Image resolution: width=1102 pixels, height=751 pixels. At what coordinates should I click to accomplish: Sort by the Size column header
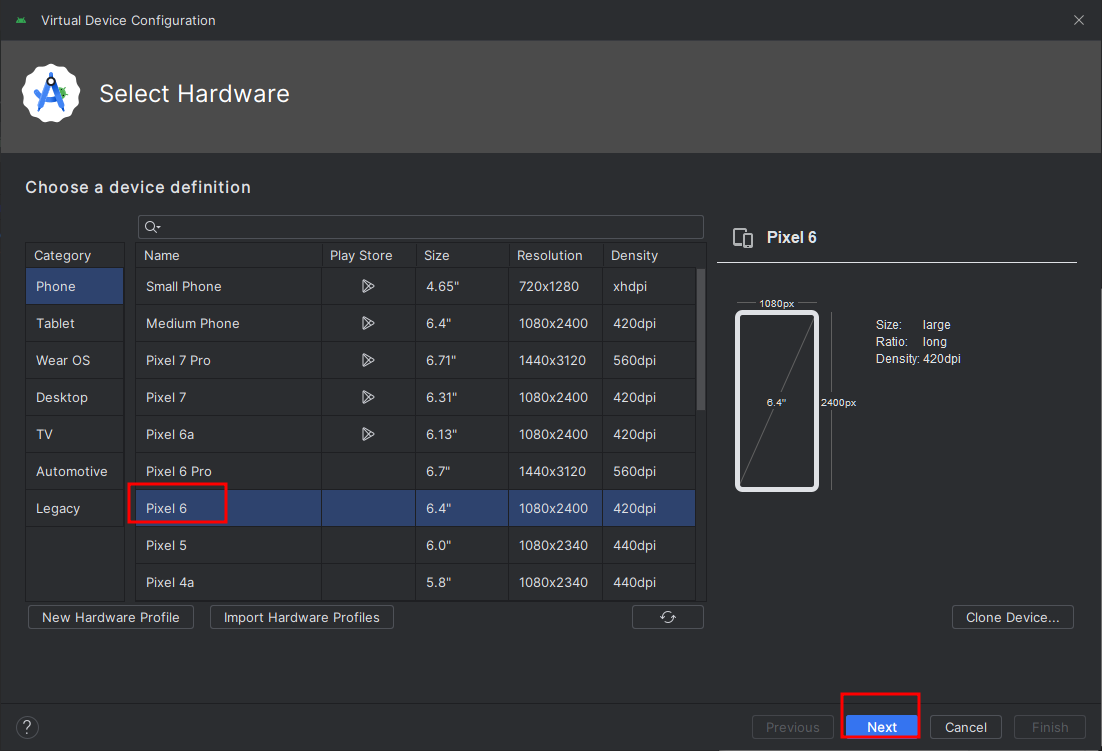point(462,255)
